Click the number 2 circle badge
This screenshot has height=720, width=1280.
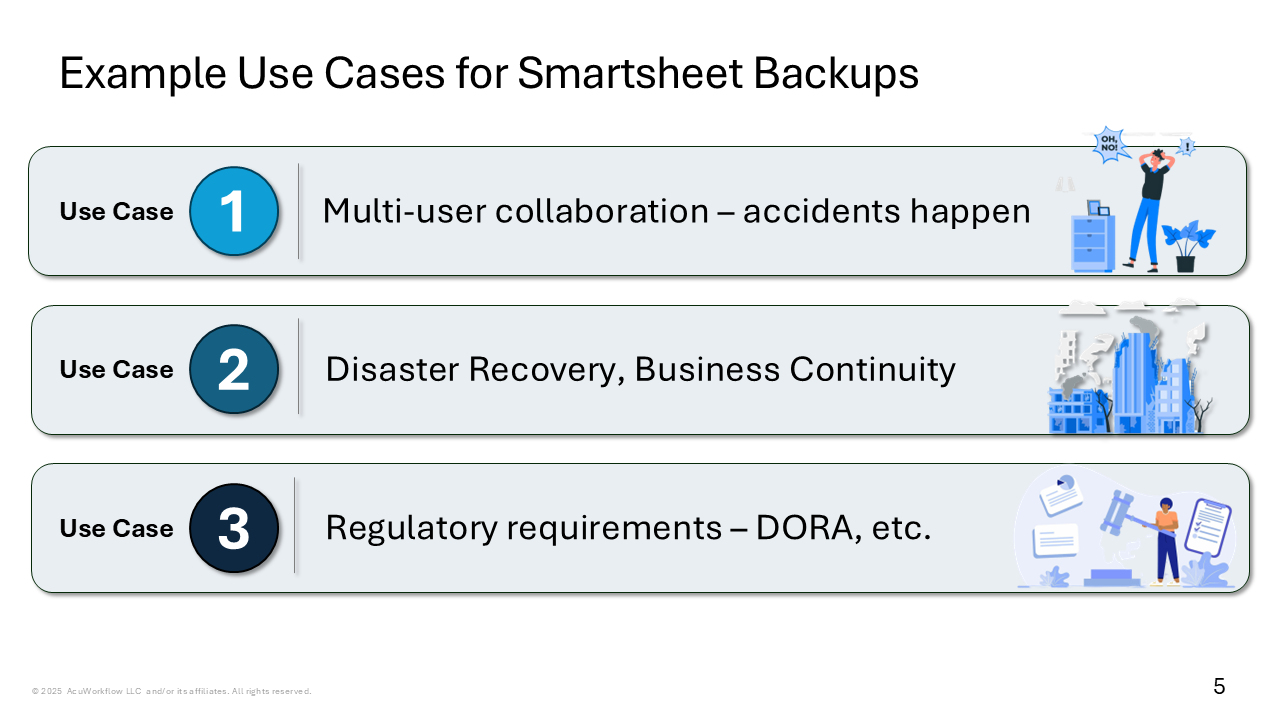[234, 369]
